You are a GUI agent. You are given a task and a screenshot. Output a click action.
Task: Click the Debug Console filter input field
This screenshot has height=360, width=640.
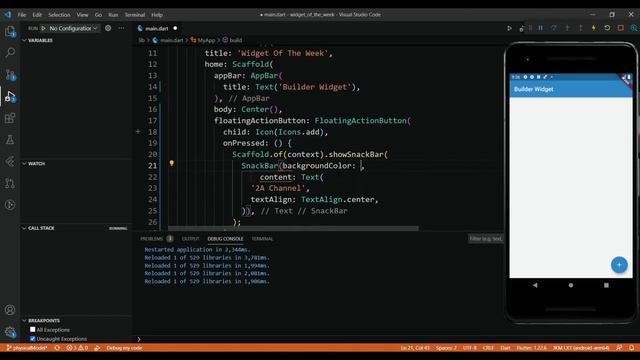tap(485, 239)
